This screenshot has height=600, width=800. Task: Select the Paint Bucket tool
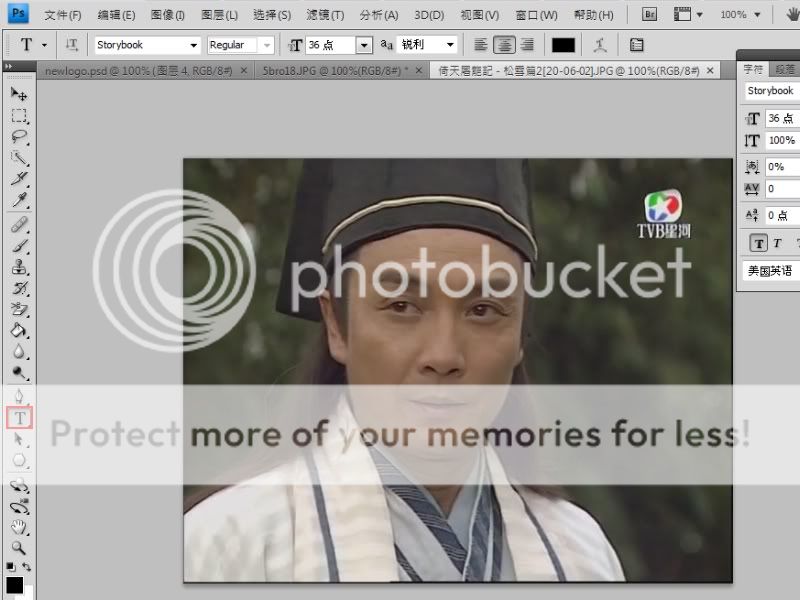(x=19, y=331)
